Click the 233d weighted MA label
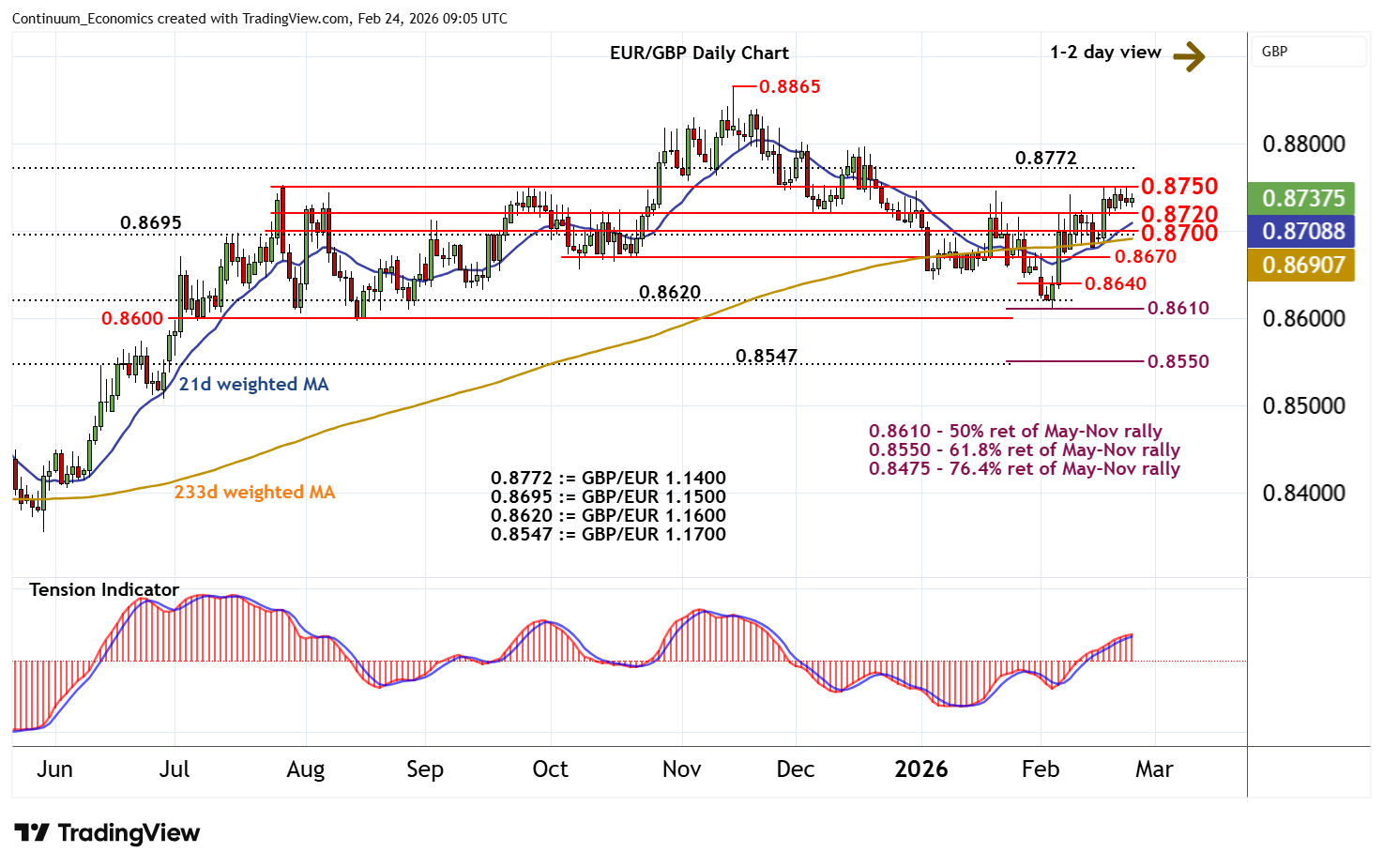Image resolution: width=1383 pixels, height=868 pixels. (254, 492)
